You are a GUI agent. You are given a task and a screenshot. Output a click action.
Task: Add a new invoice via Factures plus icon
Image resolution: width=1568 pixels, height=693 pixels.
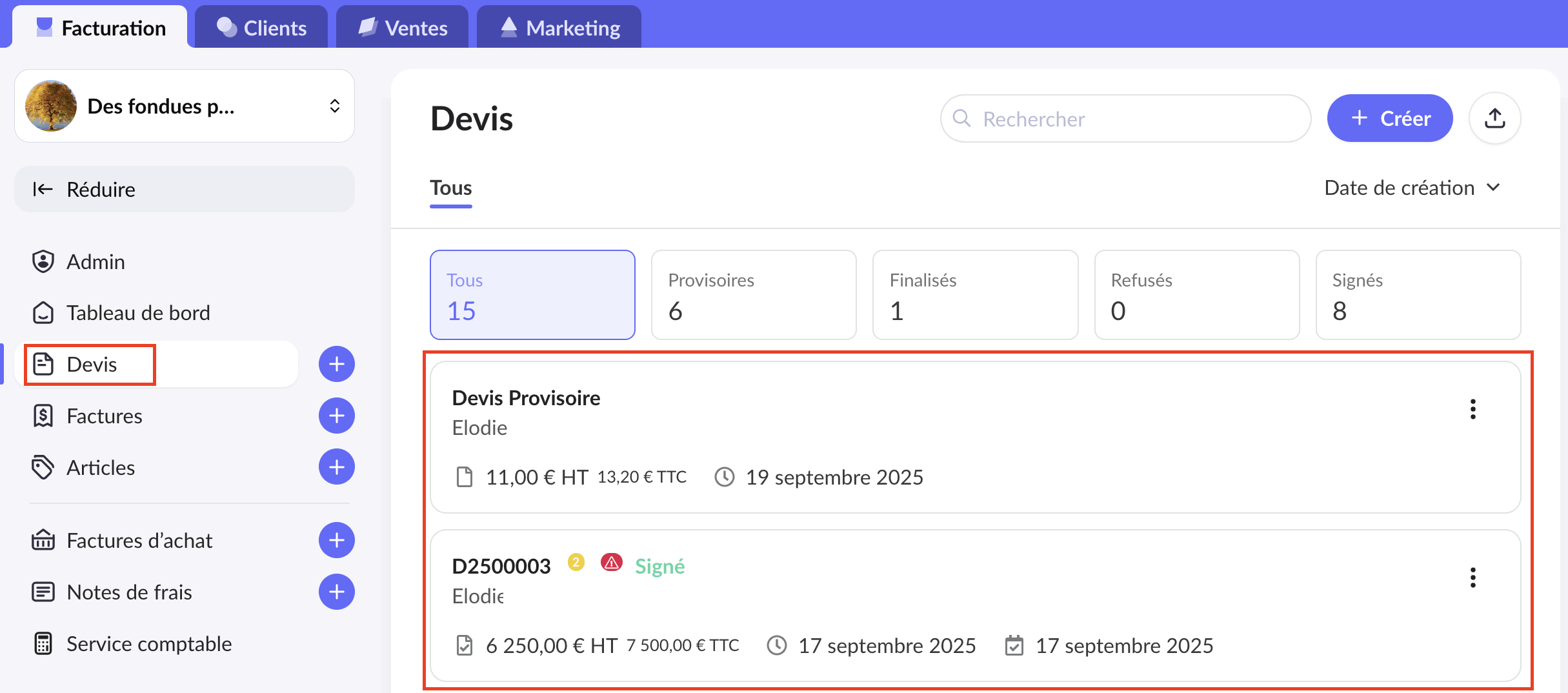pos(336,416)
